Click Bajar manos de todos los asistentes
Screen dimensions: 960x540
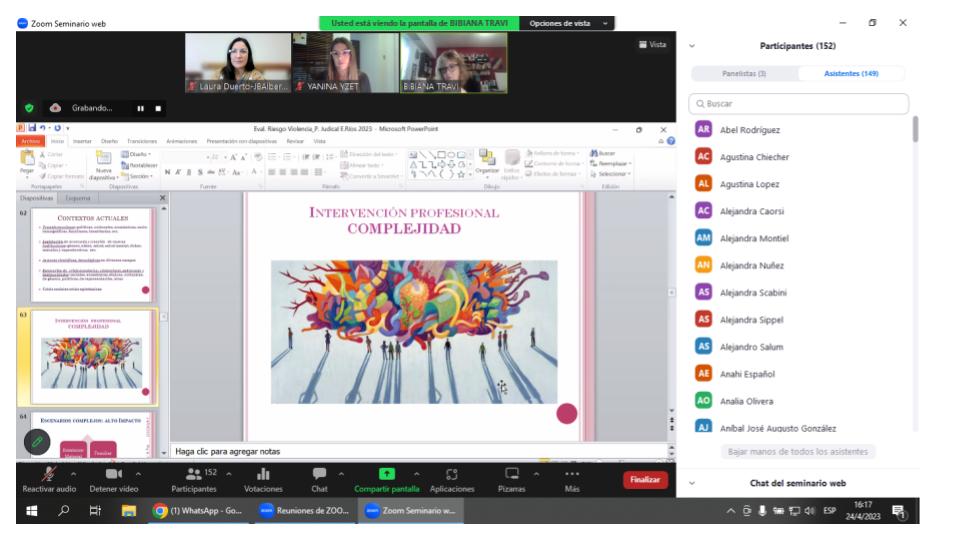coord(798,452)
